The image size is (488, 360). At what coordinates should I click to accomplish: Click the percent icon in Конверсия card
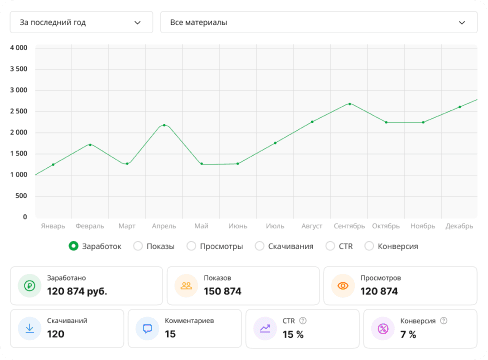point(383,328)
